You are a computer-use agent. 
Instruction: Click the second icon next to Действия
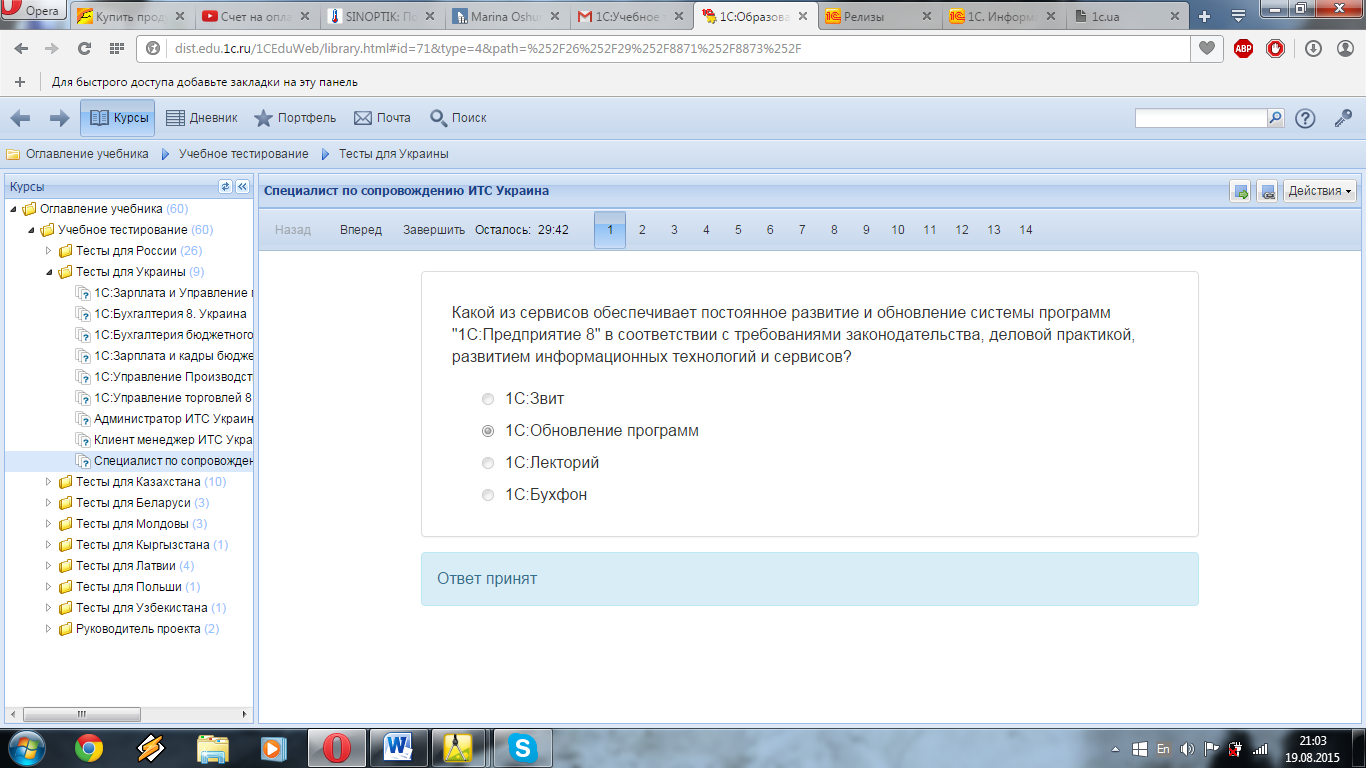(x=1267, y=192)
